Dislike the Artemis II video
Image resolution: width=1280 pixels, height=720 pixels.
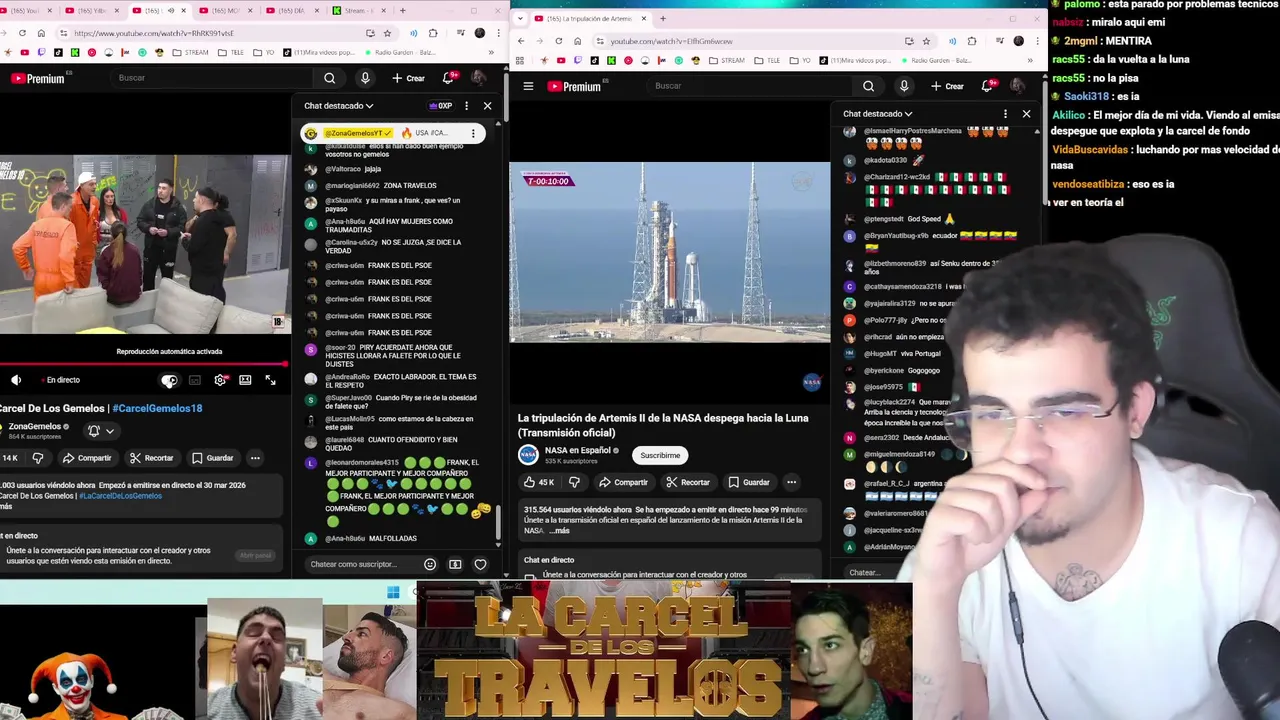pos(574,482)
